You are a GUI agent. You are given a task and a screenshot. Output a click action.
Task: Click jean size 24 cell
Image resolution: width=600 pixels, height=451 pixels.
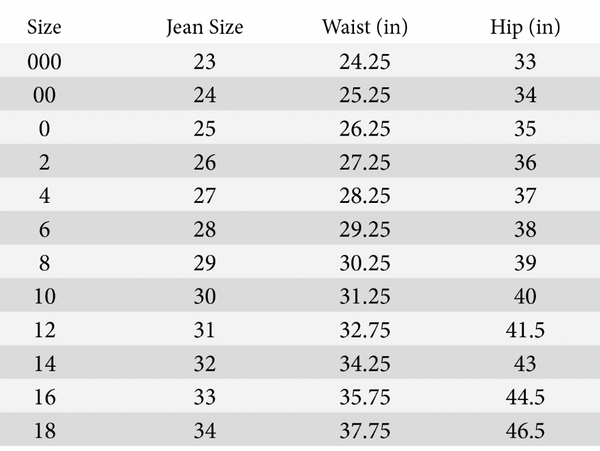tap(204, 96)
